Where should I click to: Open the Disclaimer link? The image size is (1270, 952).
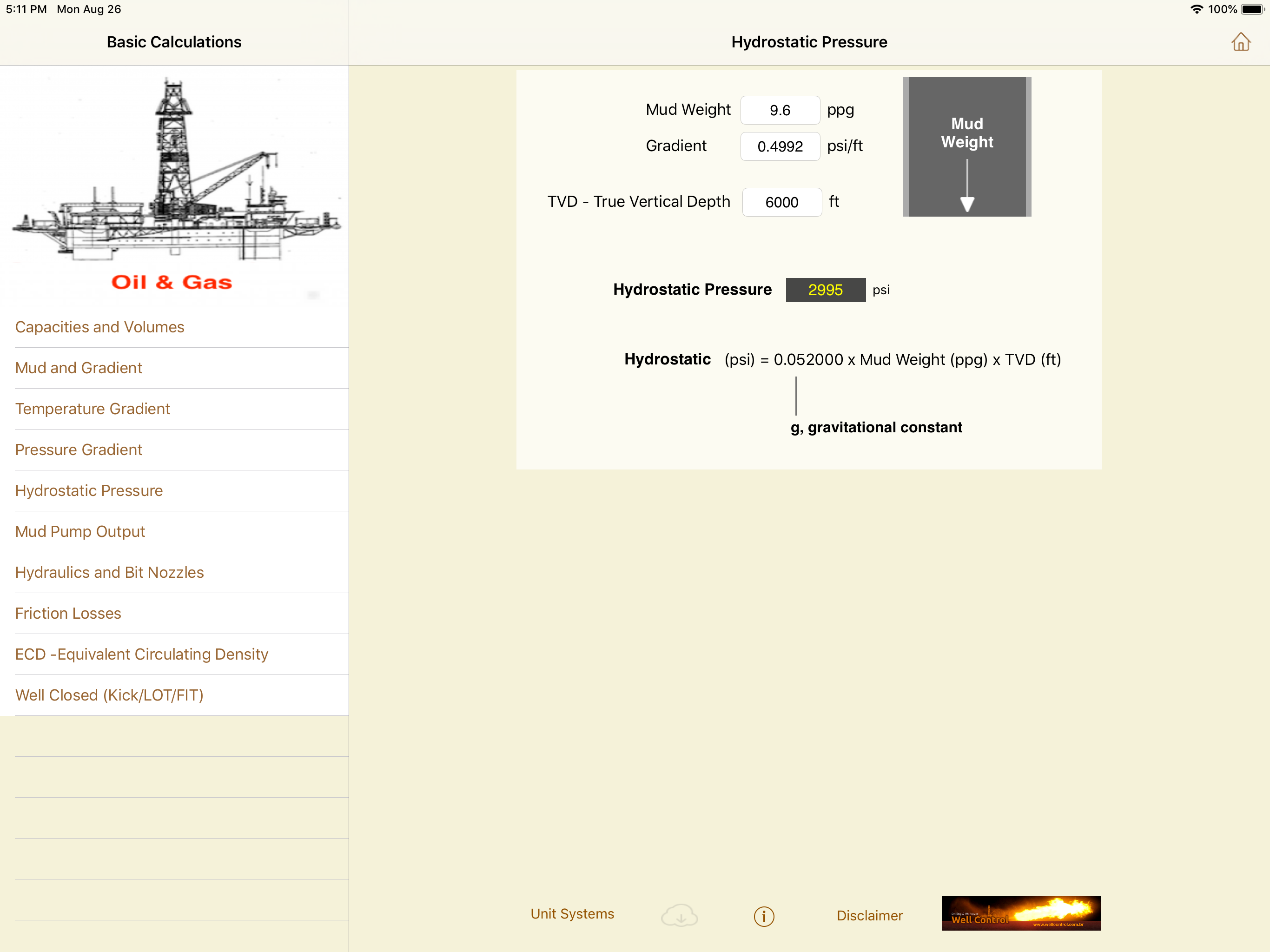pyautogui.click(x=869, y=915)
